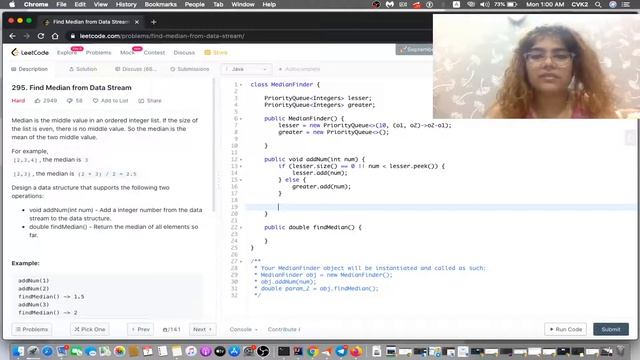Like the problem with thumbs-up icon

38,100
